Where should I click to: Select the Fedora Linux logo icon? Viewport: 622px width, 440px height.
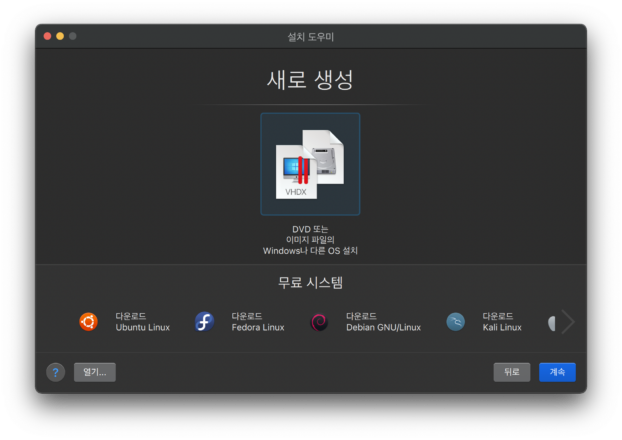[204, 321]
